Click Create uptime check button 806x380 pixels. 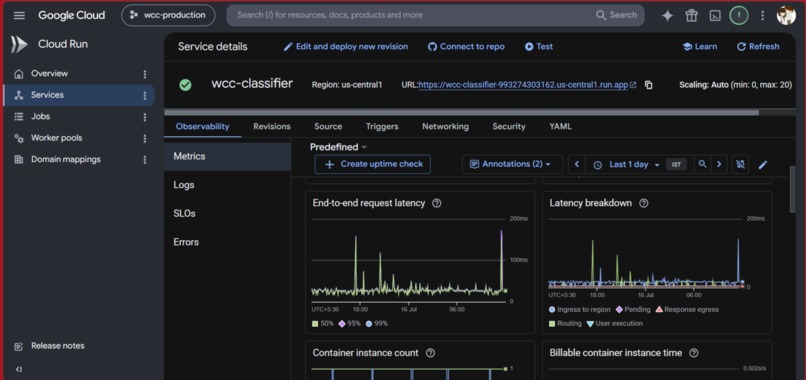click(x=373, y=165)
